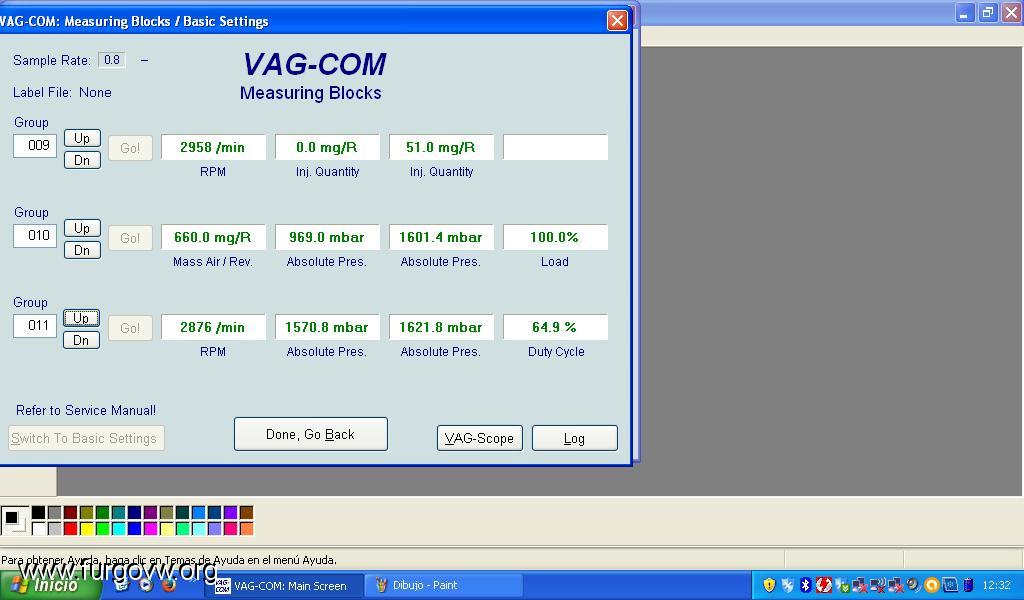Pick the cyan swatch in Paint palette
1024x600 pixels.
(119, 529)
